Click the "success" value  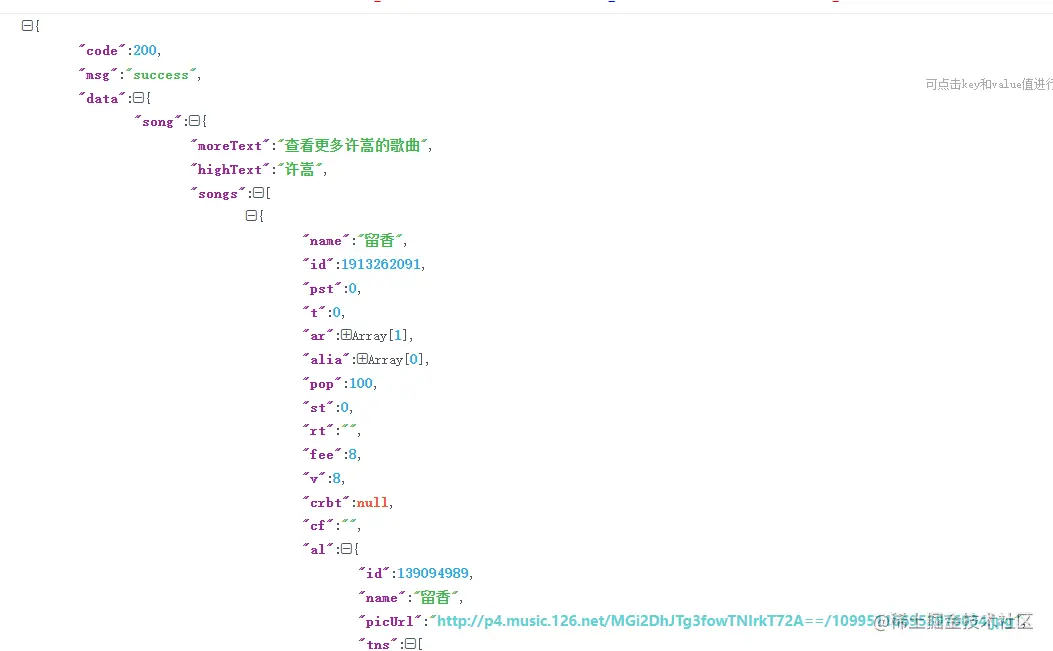[161, 75]
